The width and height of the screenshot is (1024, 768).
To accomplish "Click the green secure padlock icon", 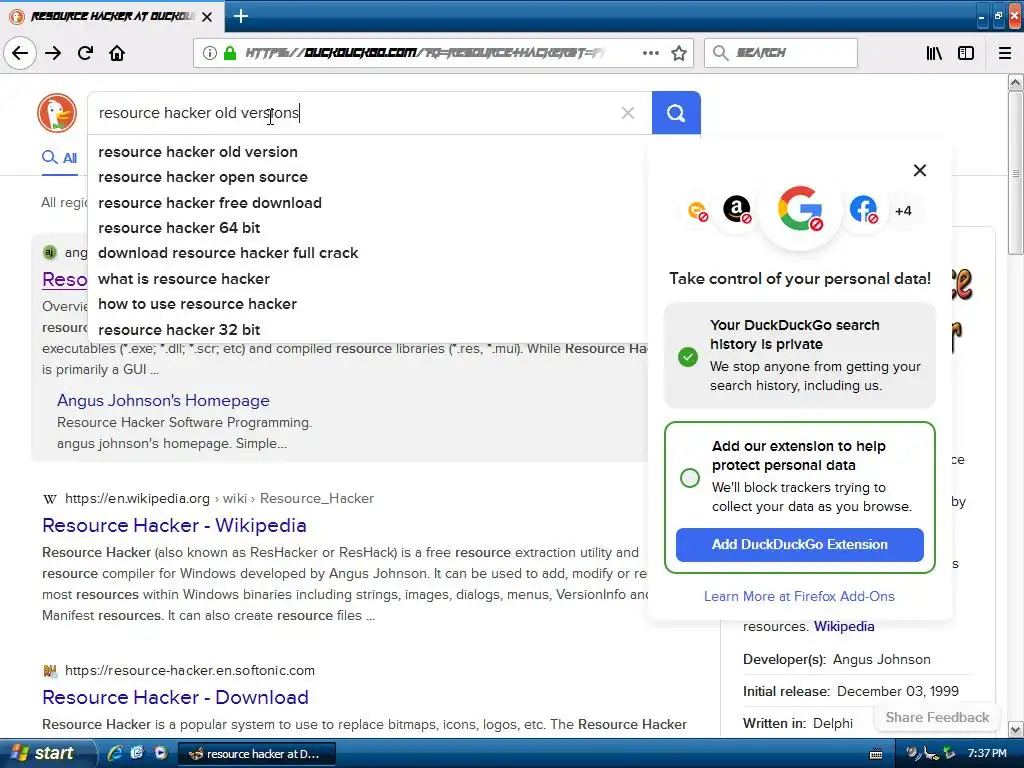I will tap(230, 53).
